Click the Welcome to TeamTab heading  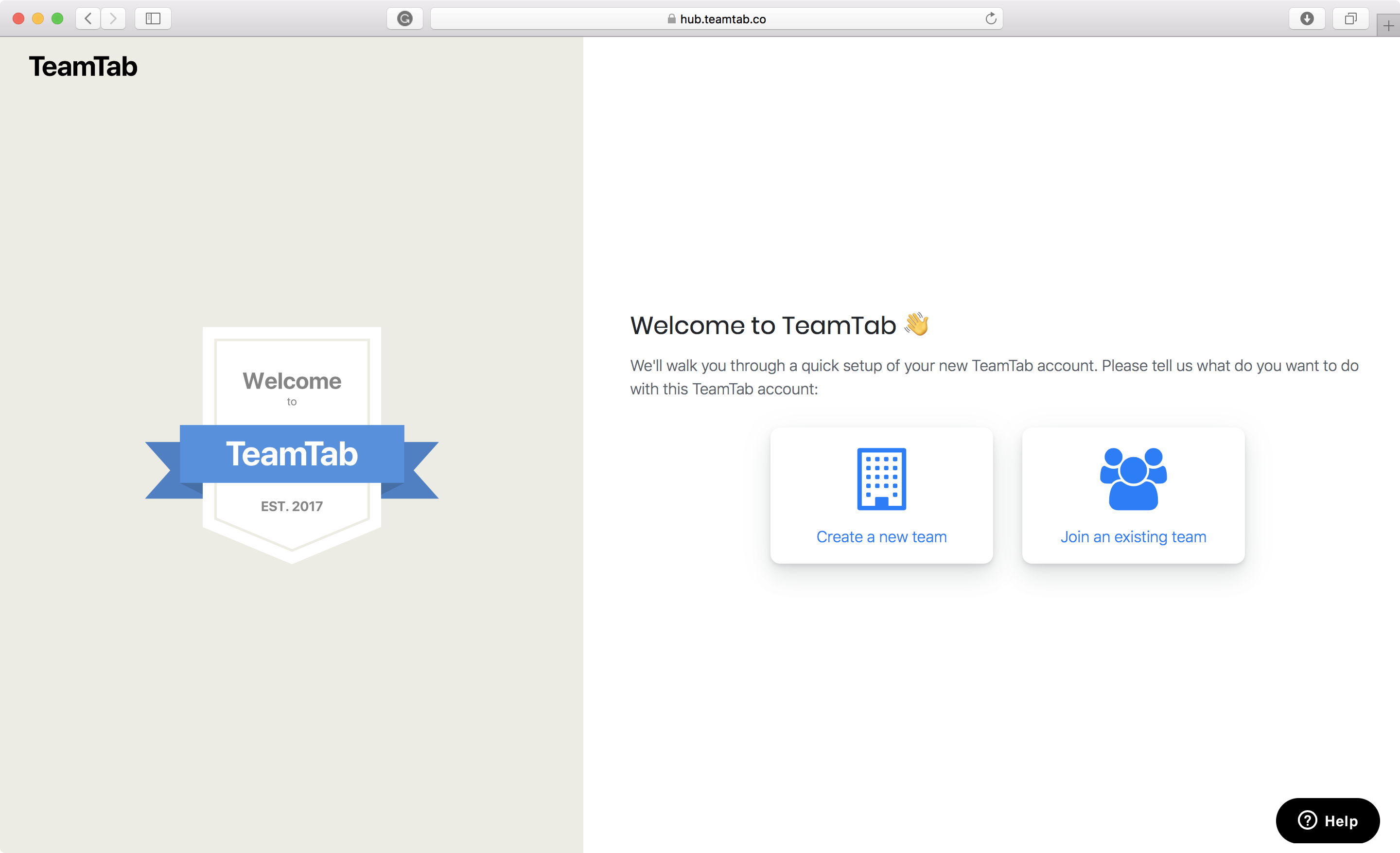(x=763, y=325)
